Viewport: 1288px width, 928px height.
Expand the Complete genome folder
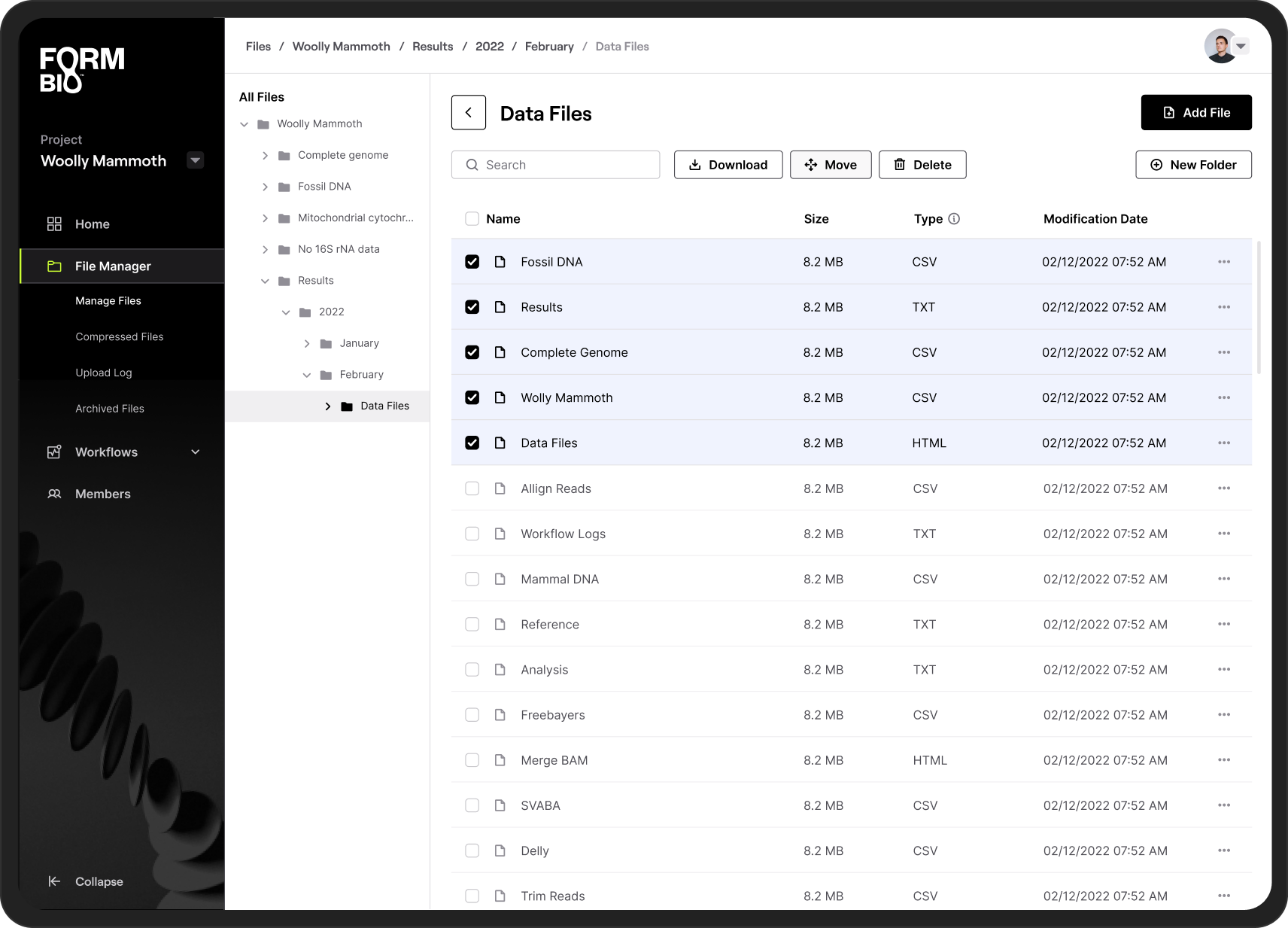[x=265, y=155]
